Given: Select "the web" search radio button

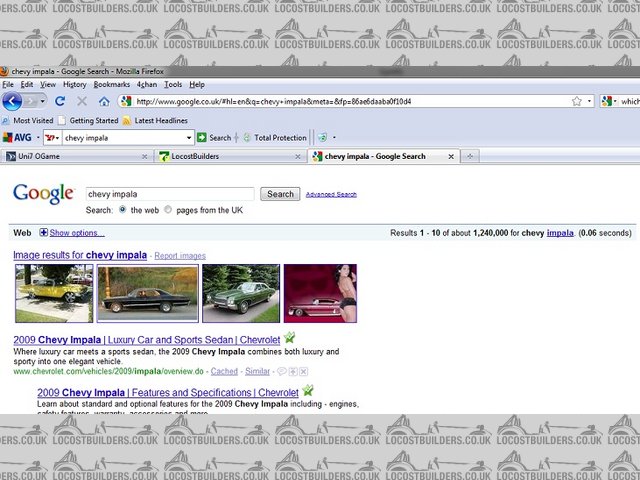Looking at the screenshot, I should tap(123, 210).
